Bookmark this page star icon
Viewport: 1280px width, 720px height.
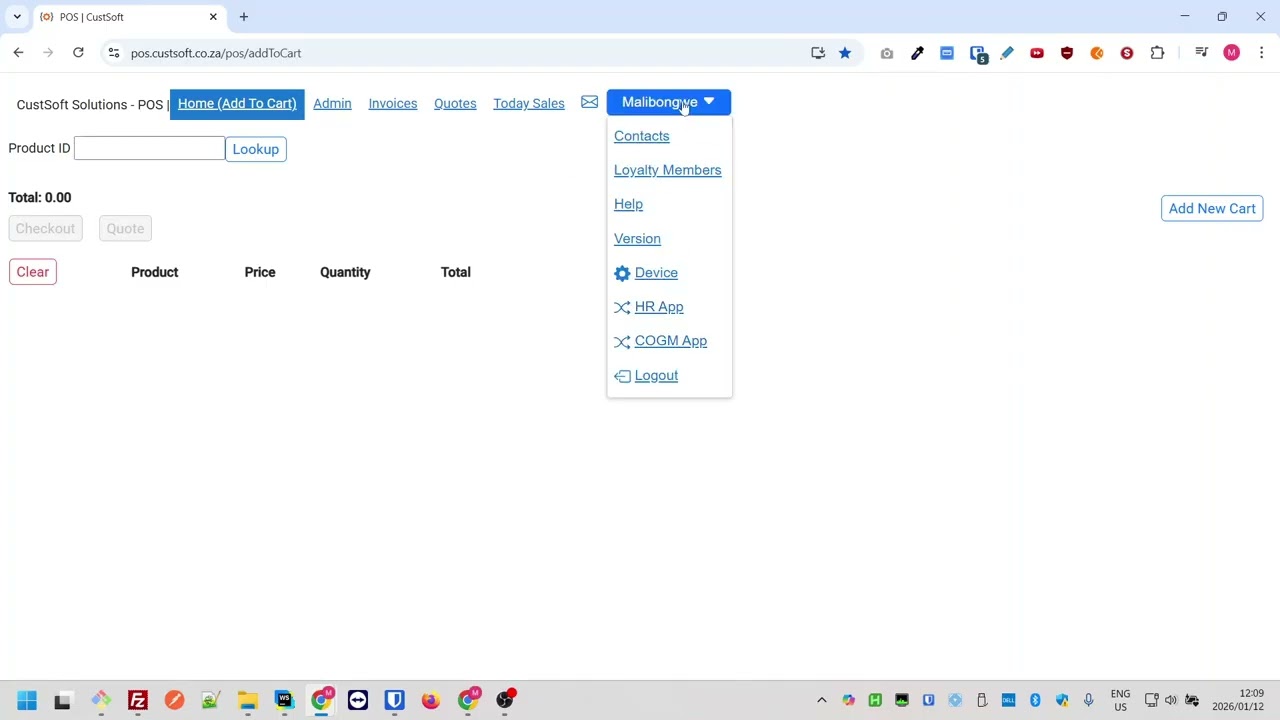coord(845,53)
